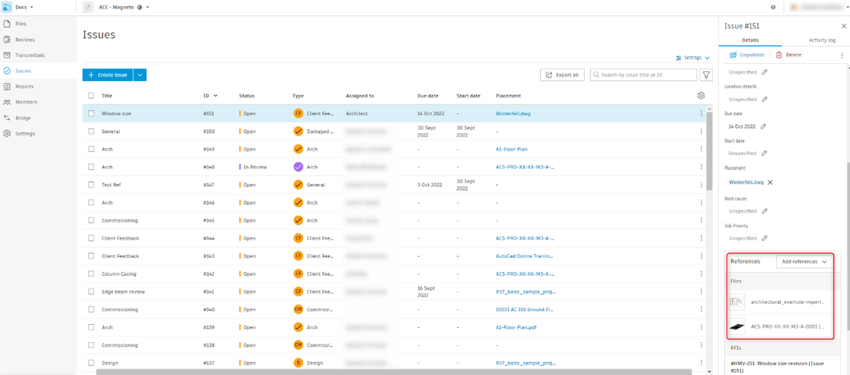Open ACS-PRO-XX-XX-M3-A-0001 reference thumbnail

tap(737, 327)
